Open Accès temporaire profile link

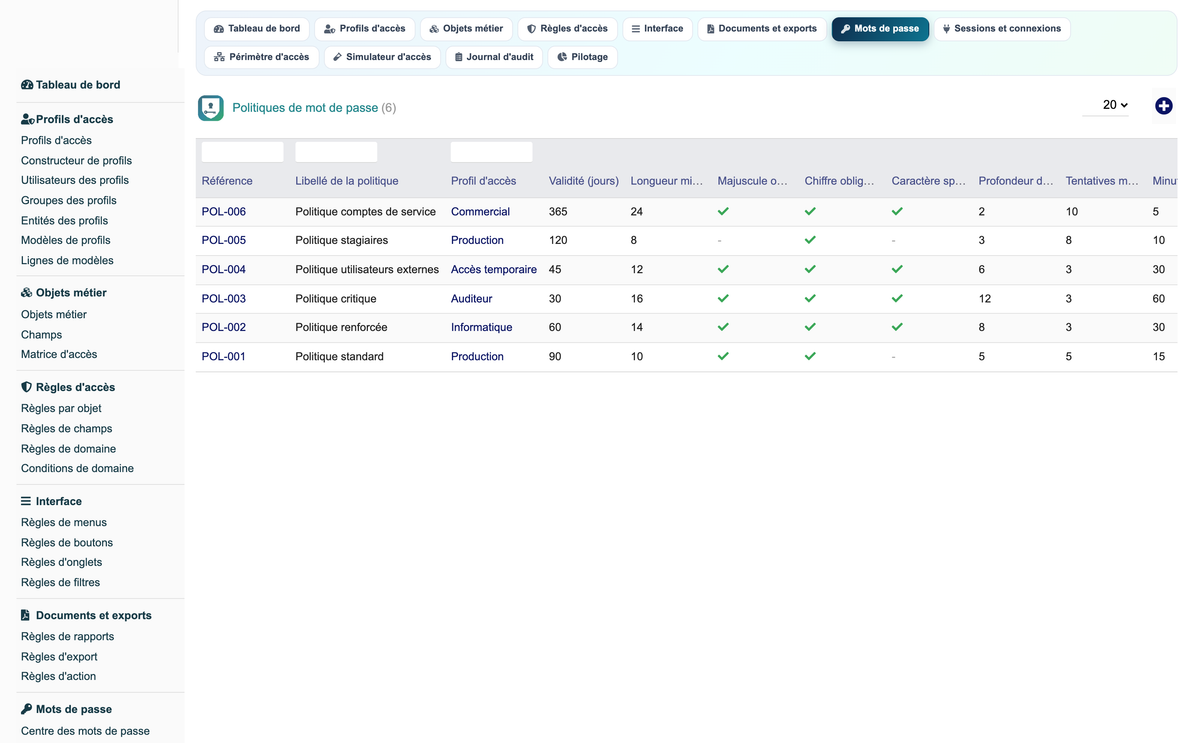click(494, 269)
